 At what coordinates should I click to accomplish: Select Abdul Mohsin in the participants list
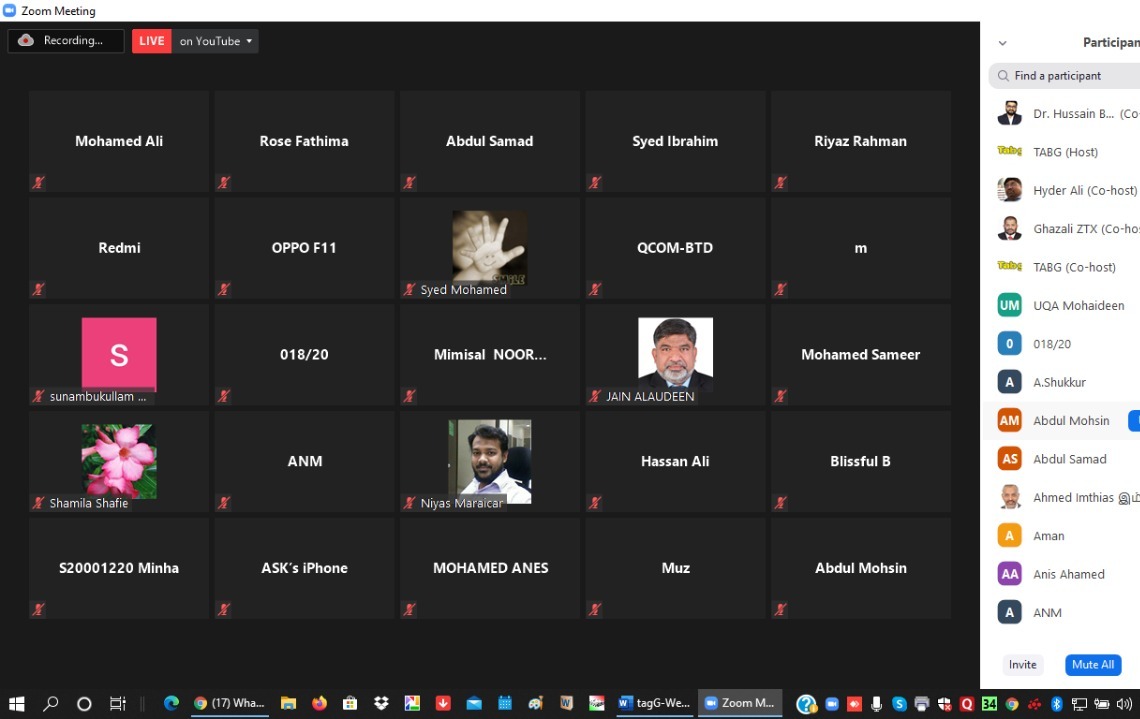(1070, 421)
